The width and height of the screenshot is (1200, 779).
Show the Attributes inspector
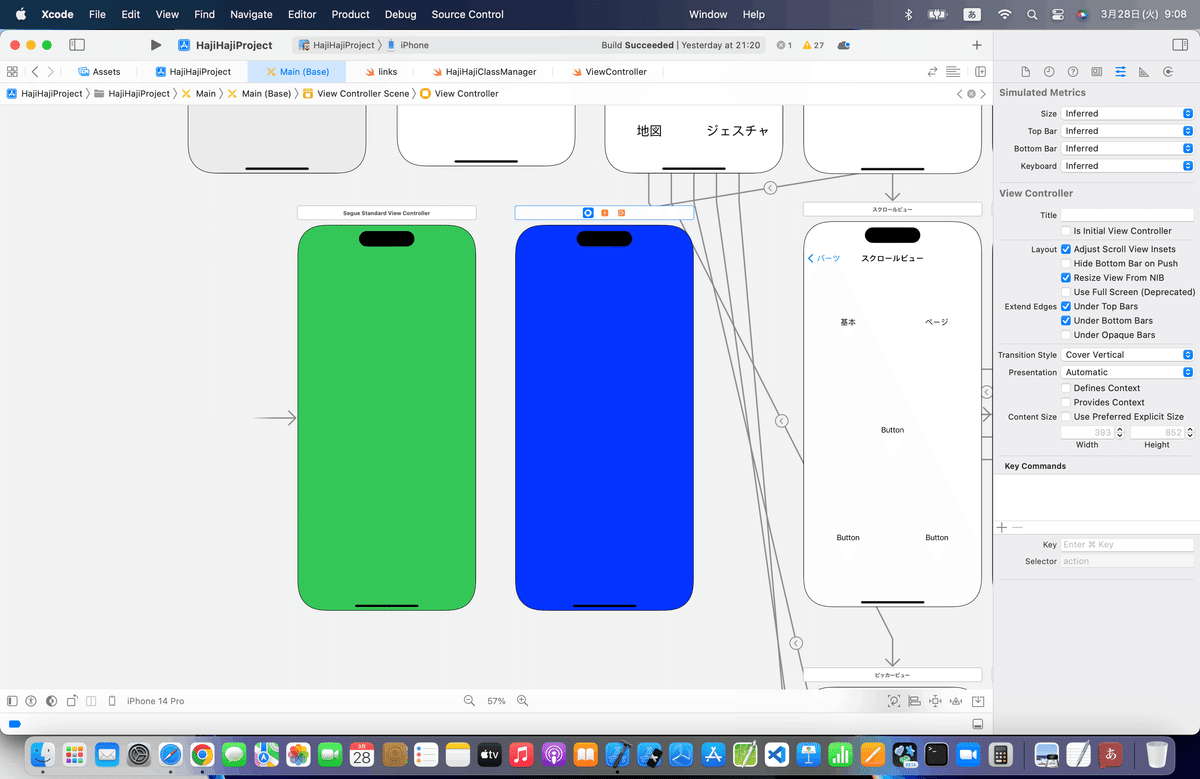(x=1120, y=72)
